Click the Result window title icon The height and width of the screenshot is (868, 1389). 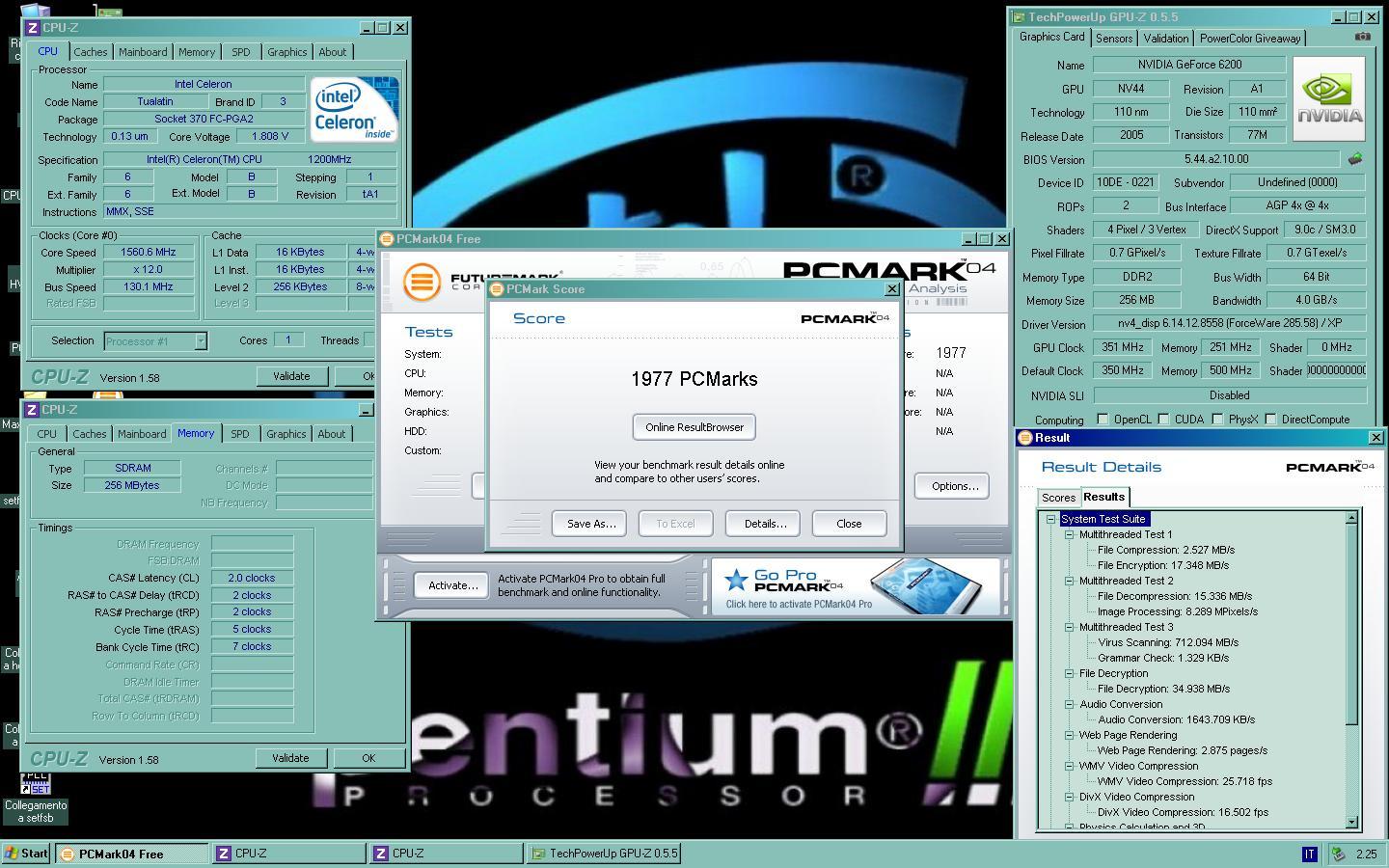tap(1024, 438)
